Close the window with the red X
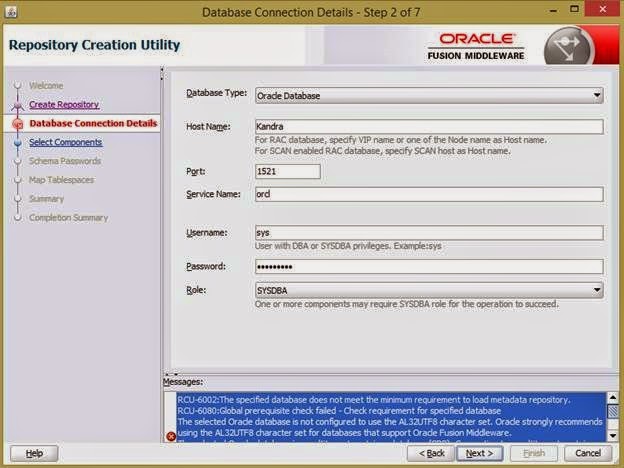 (603, 9)
